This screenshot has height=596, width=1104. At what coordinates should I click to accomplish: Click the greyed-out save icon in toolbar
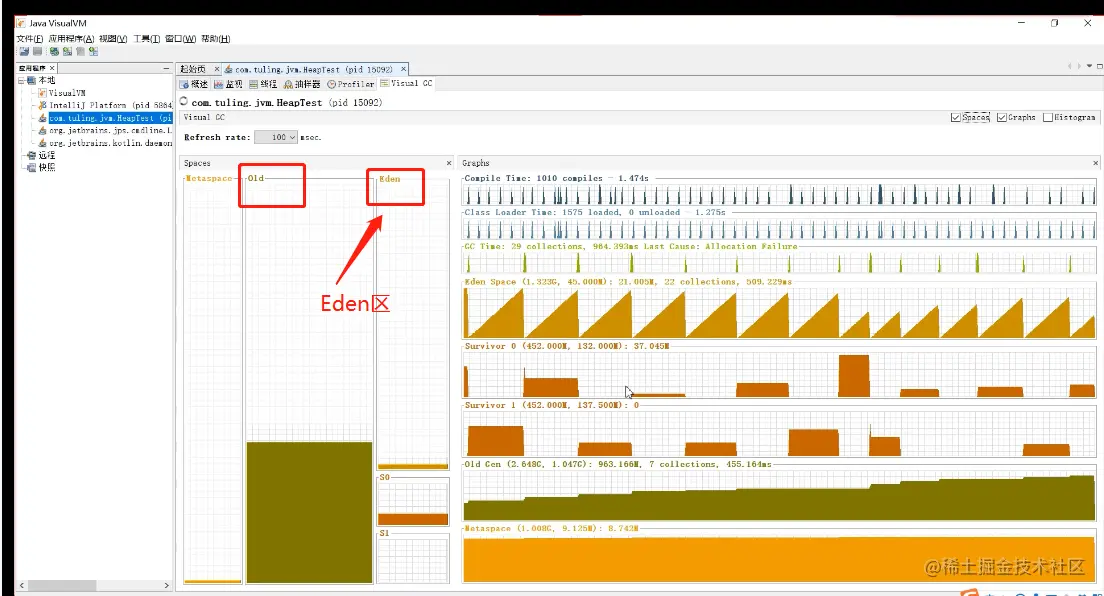[37, 51]
